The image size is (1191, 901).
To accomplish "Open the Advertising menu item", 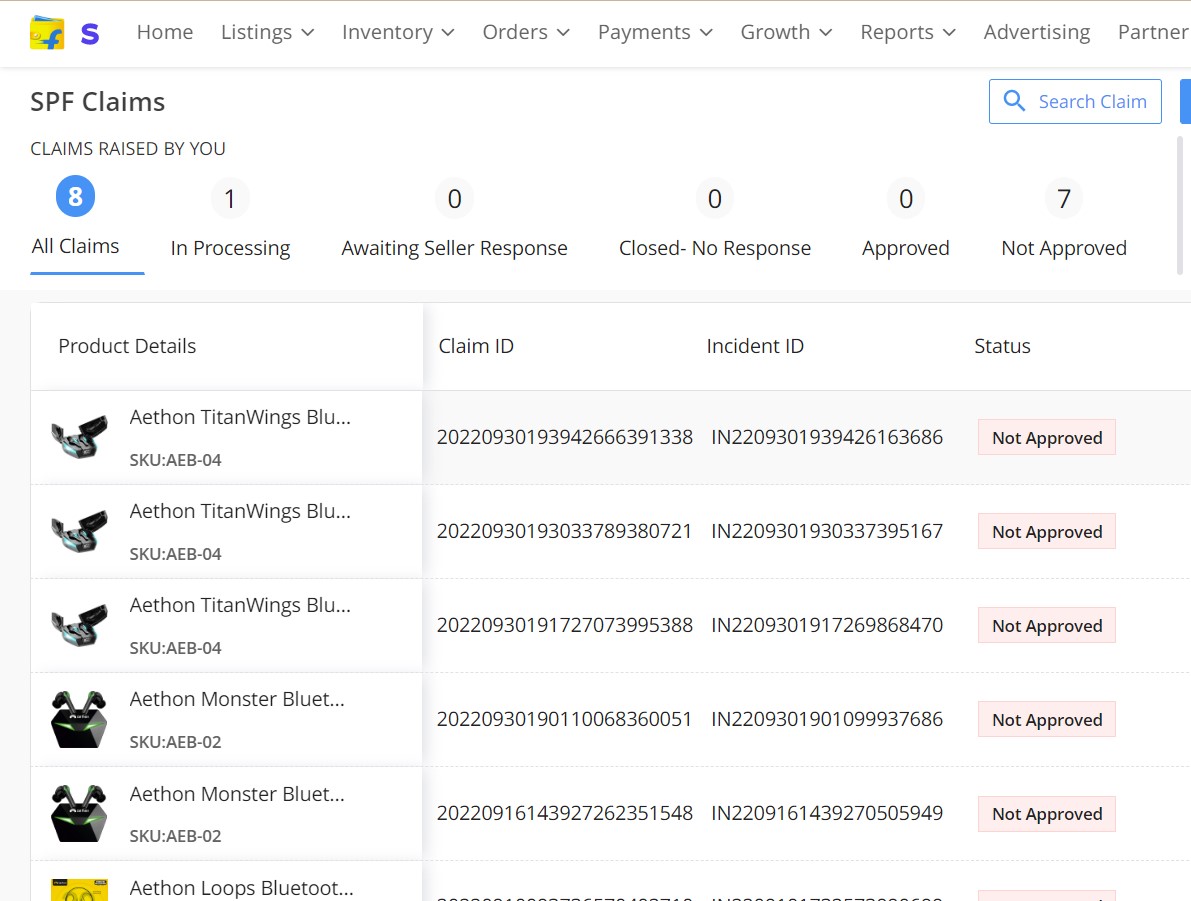I will pyautogui.click(x=1037, y=32).
